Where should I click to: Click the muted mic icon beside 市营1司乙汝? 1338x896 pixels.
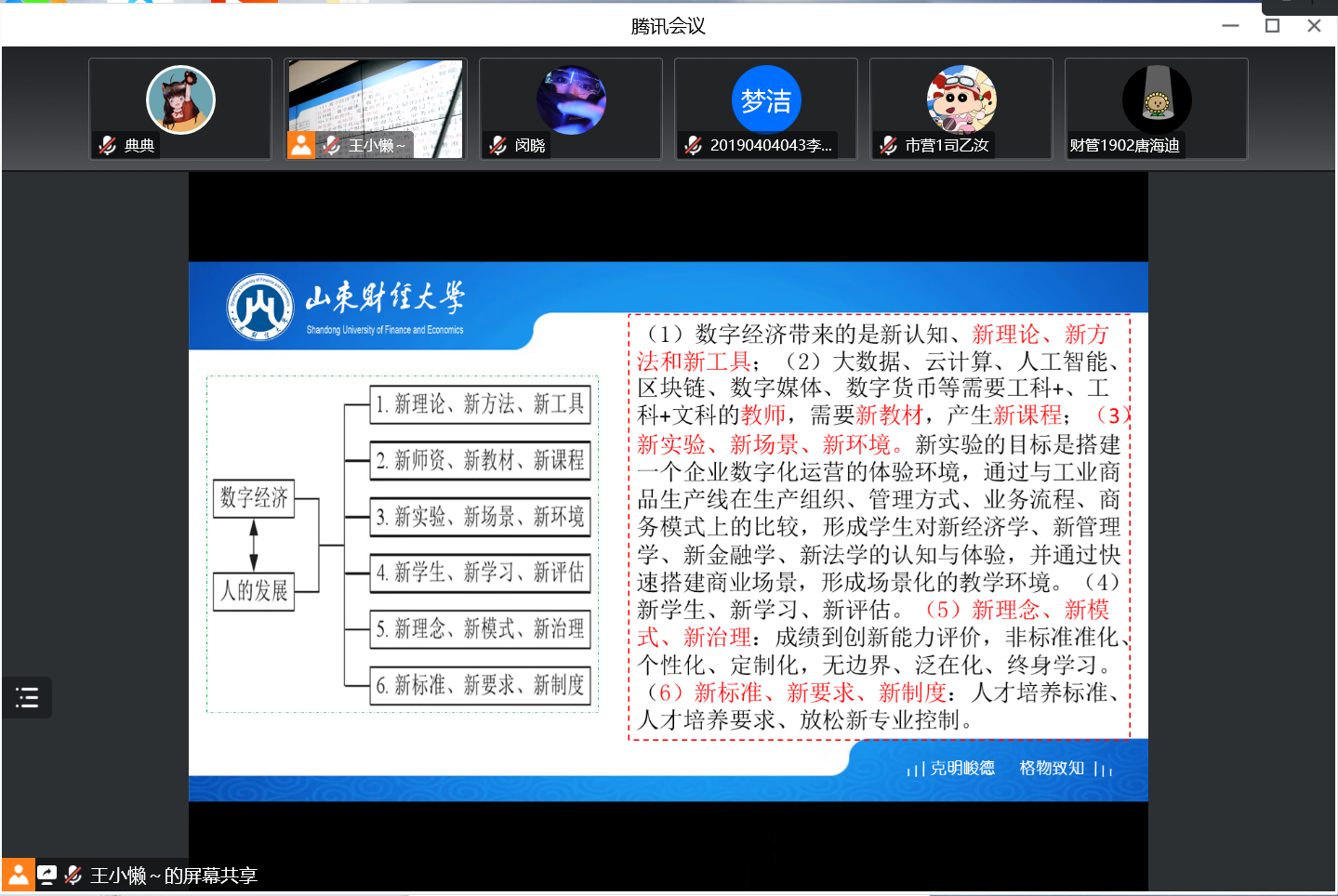(x=889, y=145)
